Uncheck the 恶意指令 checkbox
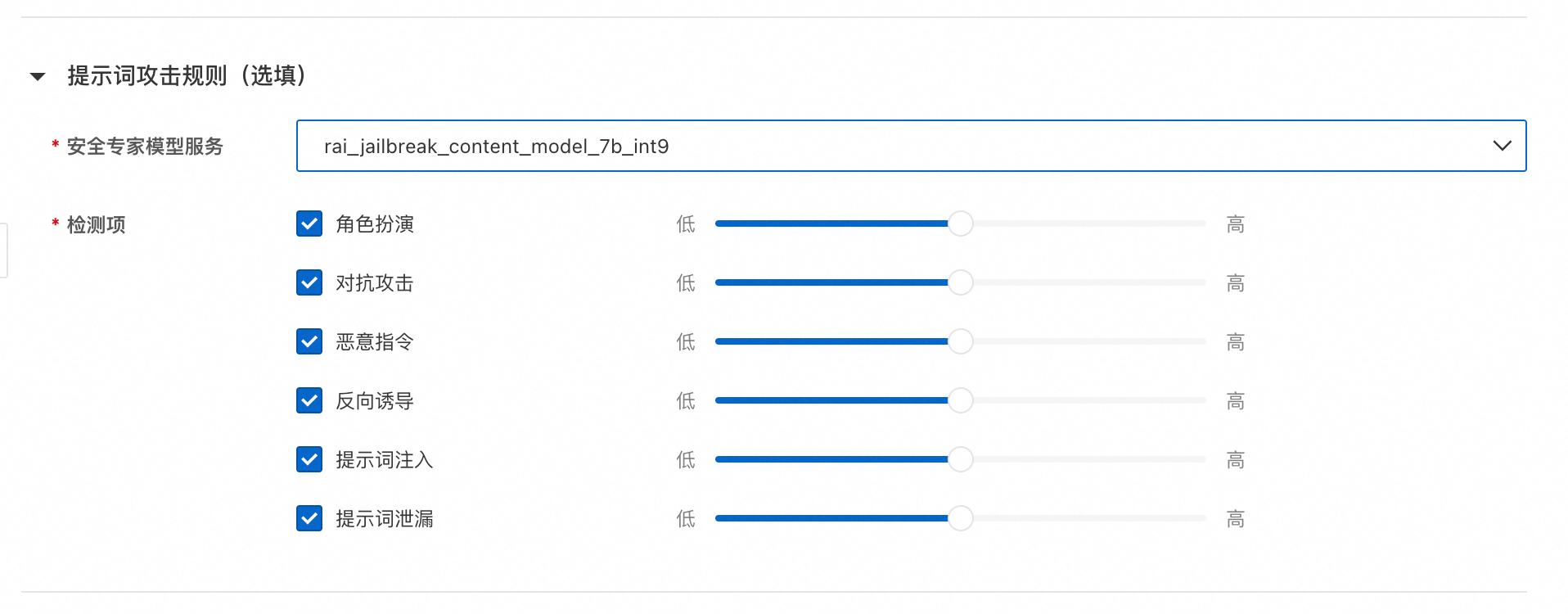 tap(309, 341)
